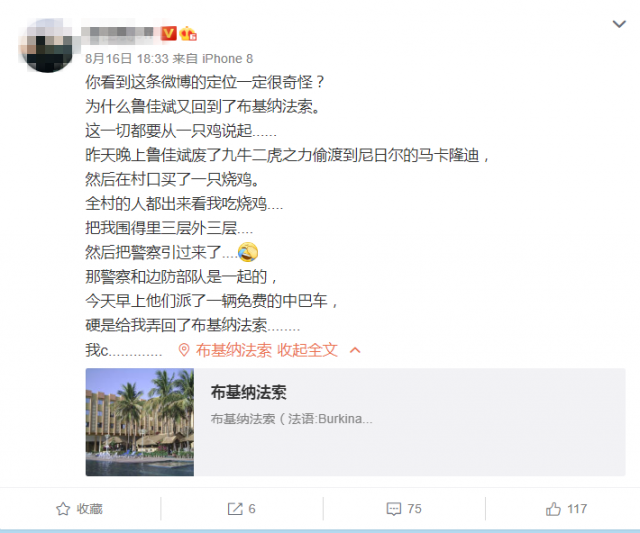The image size is (640, 533).
Task: Open the post options chevron menu
Action: point(619,24)
